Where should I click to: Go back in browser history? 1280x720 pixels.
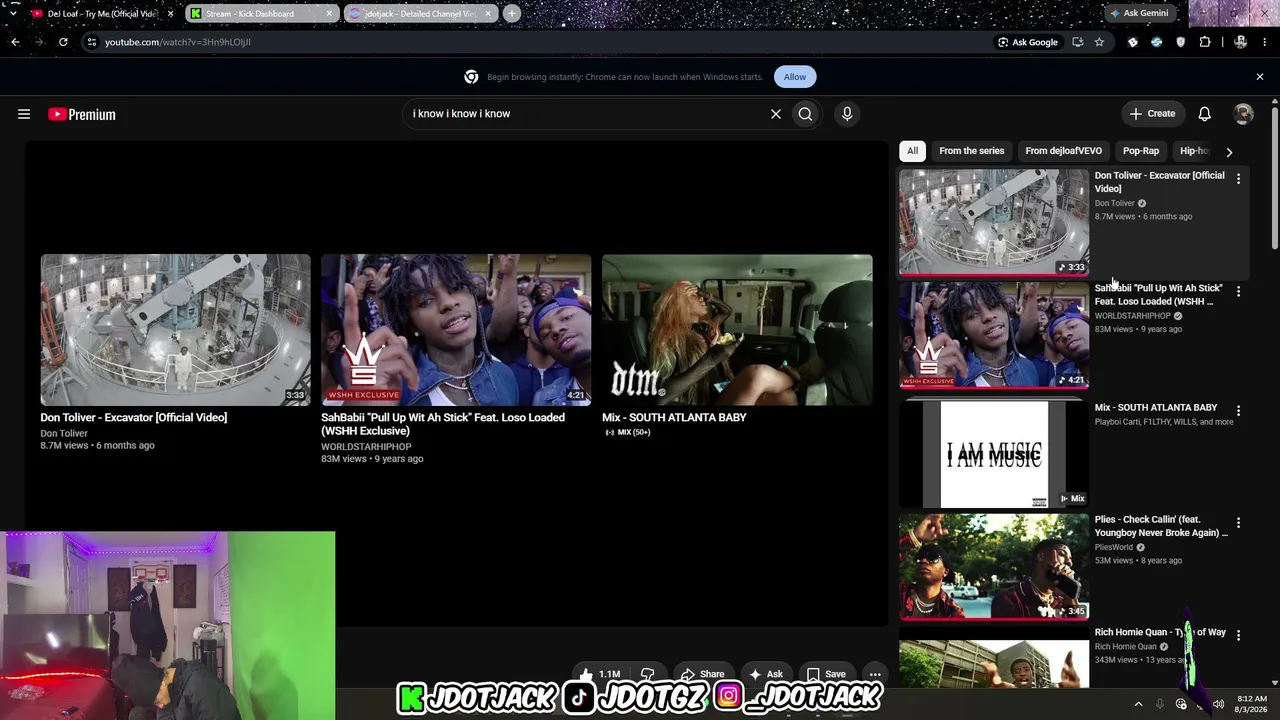(15, 42)
